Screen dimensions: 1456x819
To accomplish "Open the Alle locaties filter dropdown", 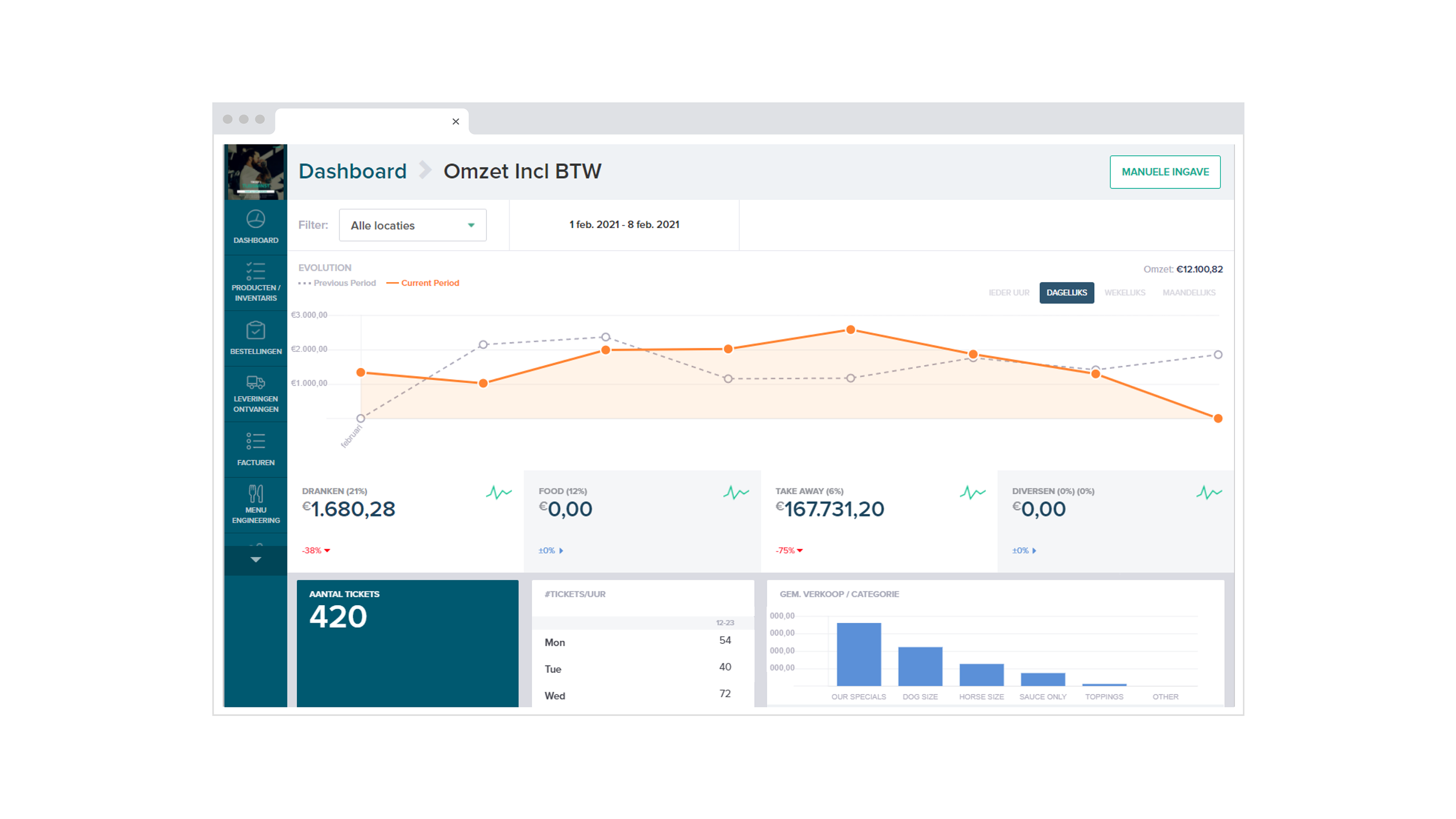I will (412, 225).
